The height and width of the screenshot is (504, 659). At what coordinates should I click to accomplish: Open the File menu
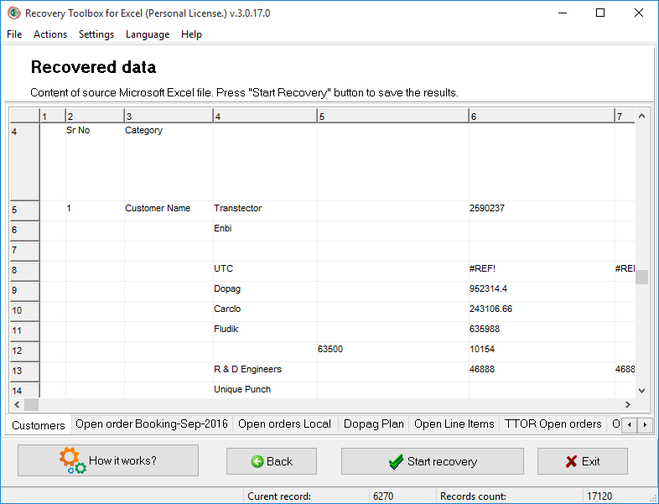[x=14, y=34]
